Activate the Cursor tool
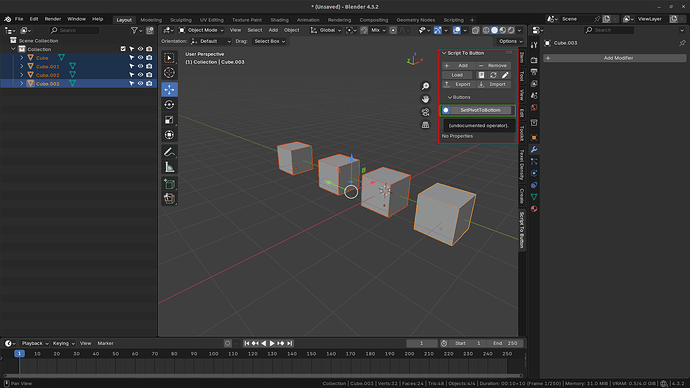The height and width of the screenshot is (388, 690). point(169,73)
